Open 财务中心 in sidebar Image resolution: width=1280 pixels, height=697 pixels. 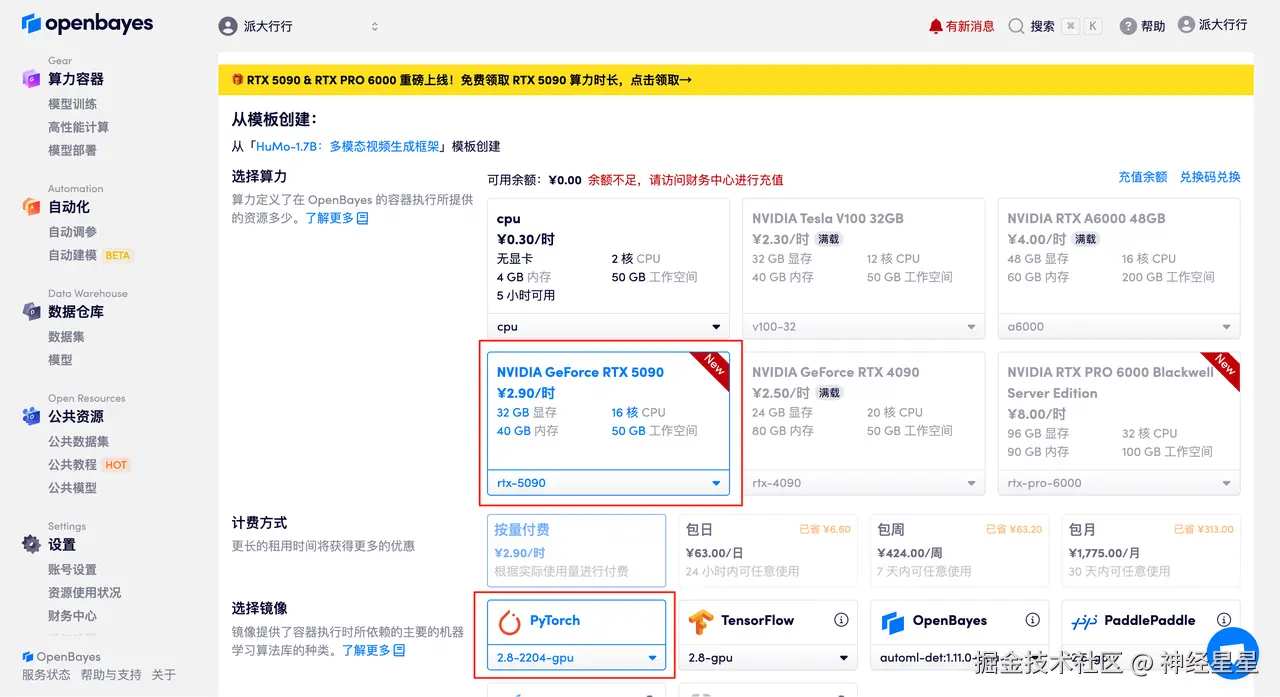pos(73,616)
